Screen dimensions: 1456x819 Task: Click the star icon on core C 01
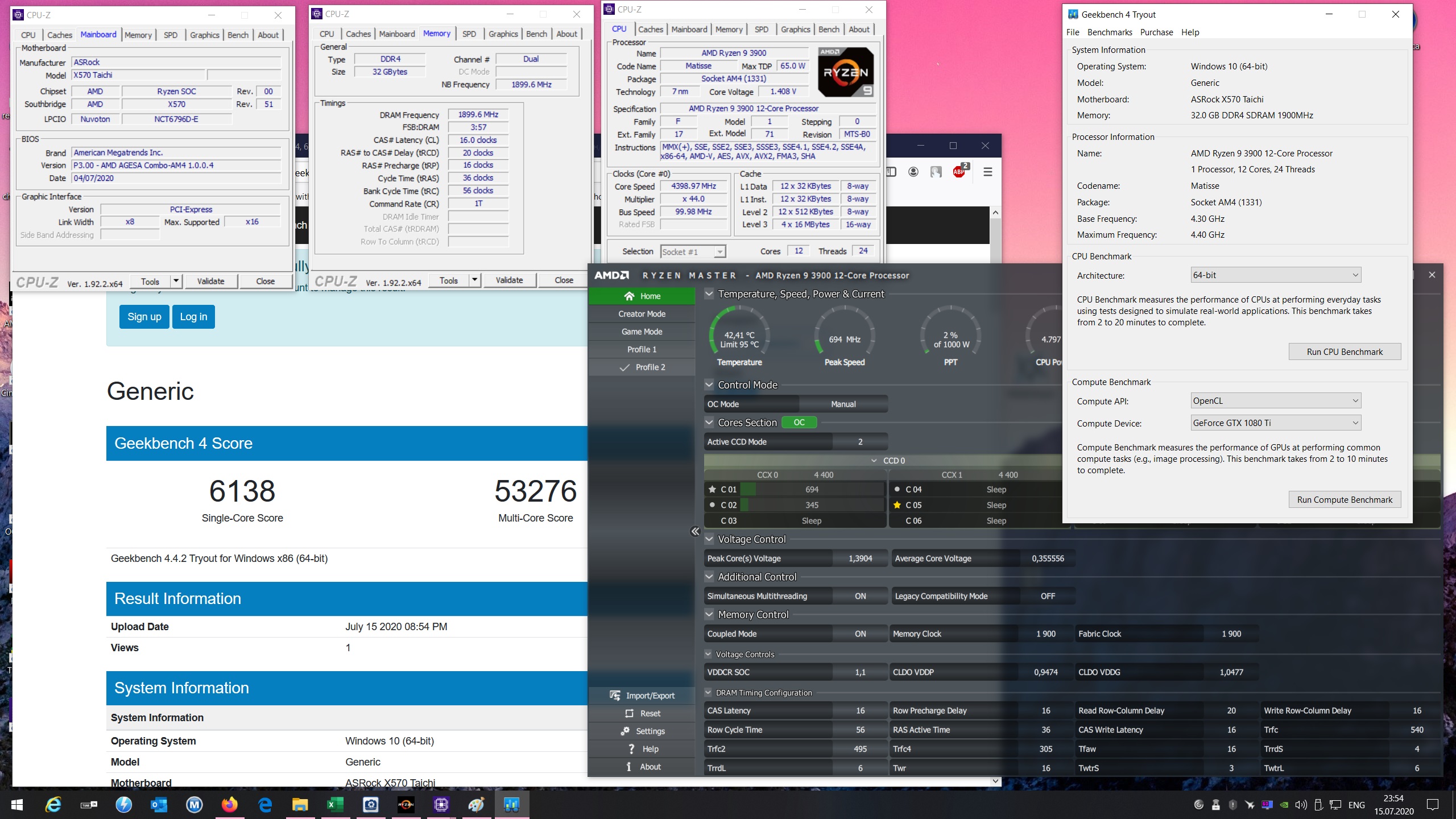tap(712, 489)
